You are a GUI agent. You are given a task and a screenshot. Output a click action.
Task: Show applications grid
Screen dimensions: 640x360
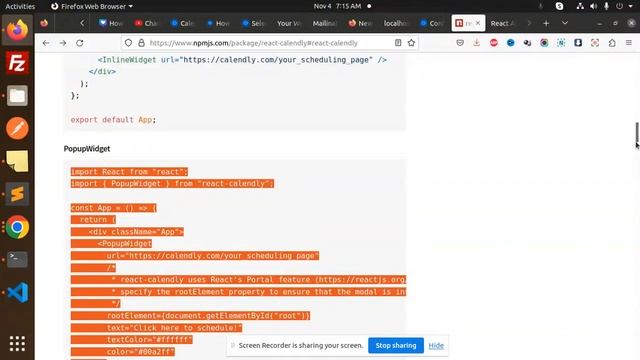[x=17, y=344]
